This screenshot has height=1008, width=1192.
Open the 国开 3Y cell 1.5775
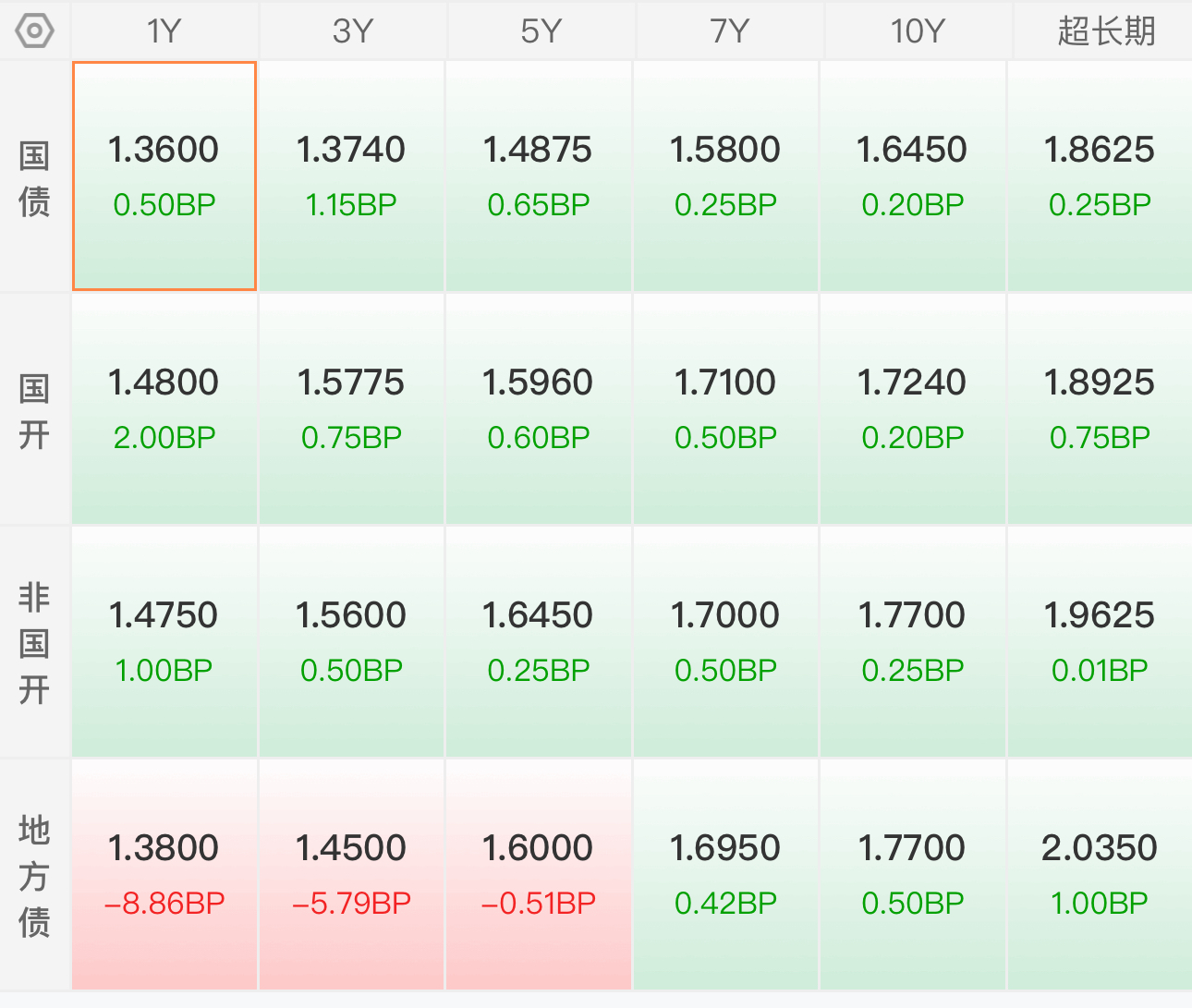[x=351, y=409]
